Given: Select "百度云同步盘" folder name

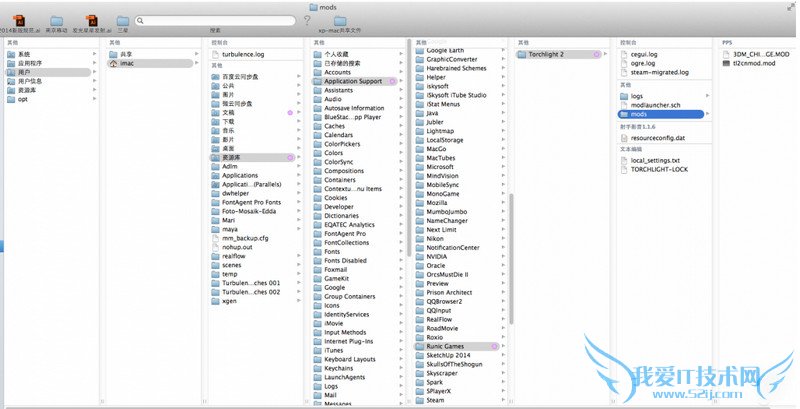Looking at the screenshot, I should click(x=240, y=76).
